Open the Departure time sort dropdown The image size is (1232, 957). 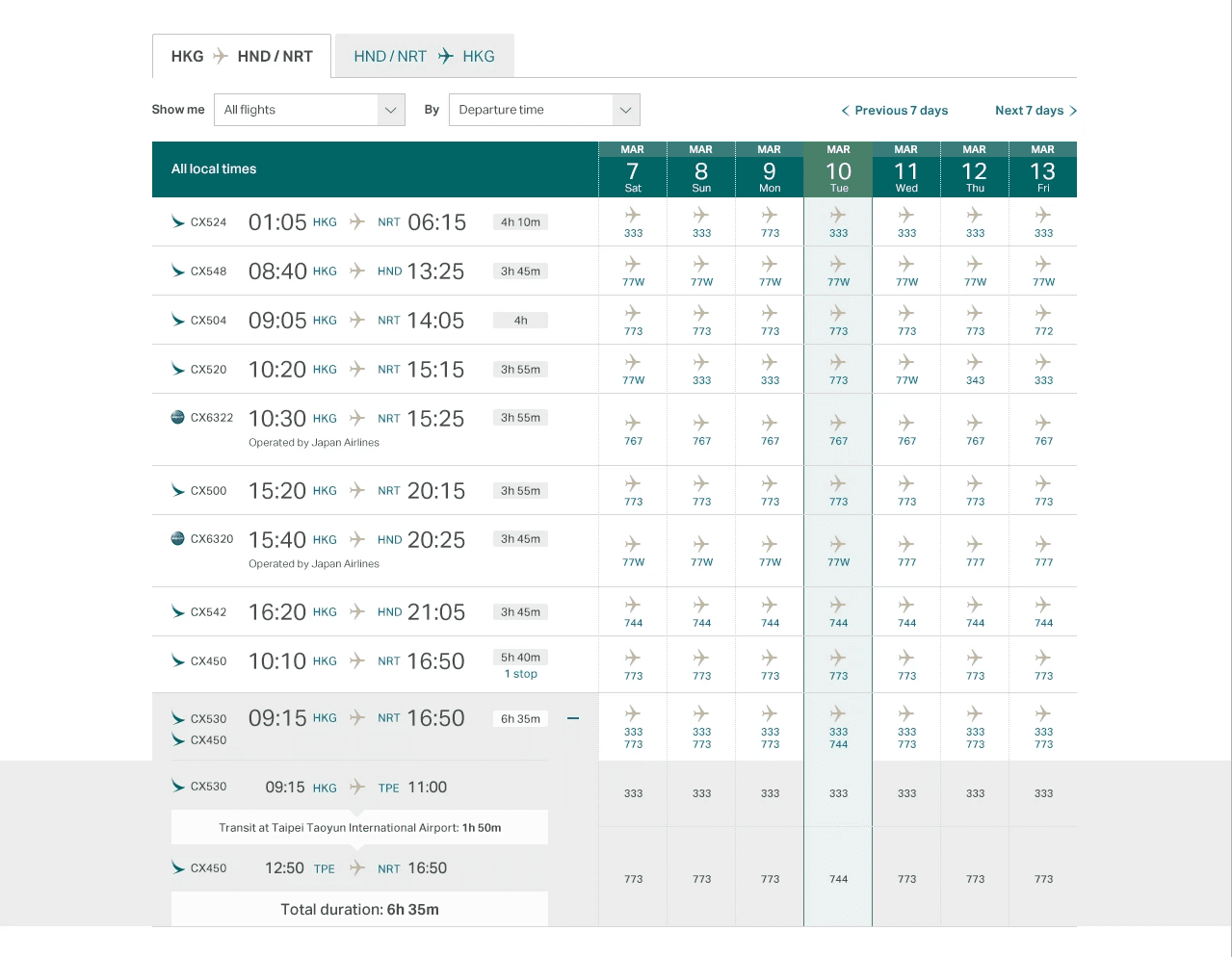[544, 109]
